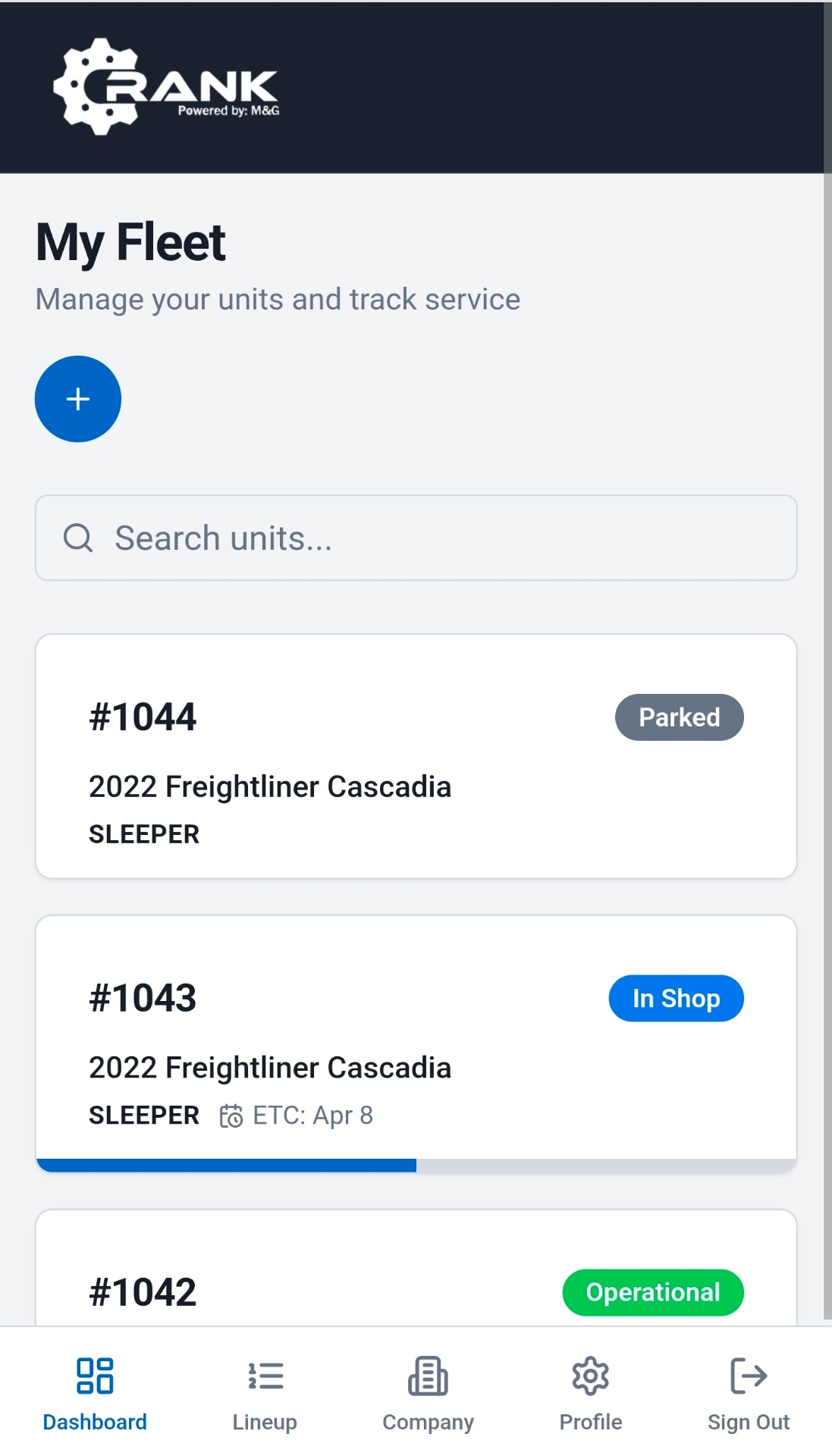Open the Lineup tab label
Image resolution: width=832 pixels, height=1456 pixels.
tap(265, 1422)
